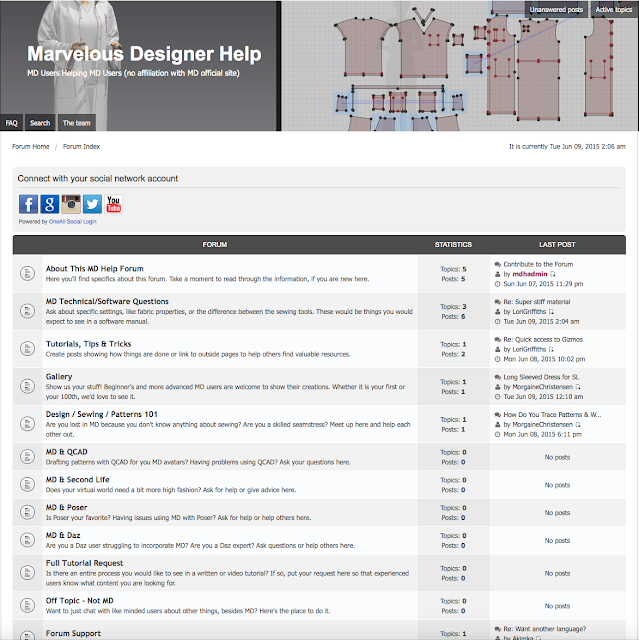Click 'Tue Jun 09, 2015 2:04 am' timestamp
This screenshot has height=640, width=639.
(541, 321)
